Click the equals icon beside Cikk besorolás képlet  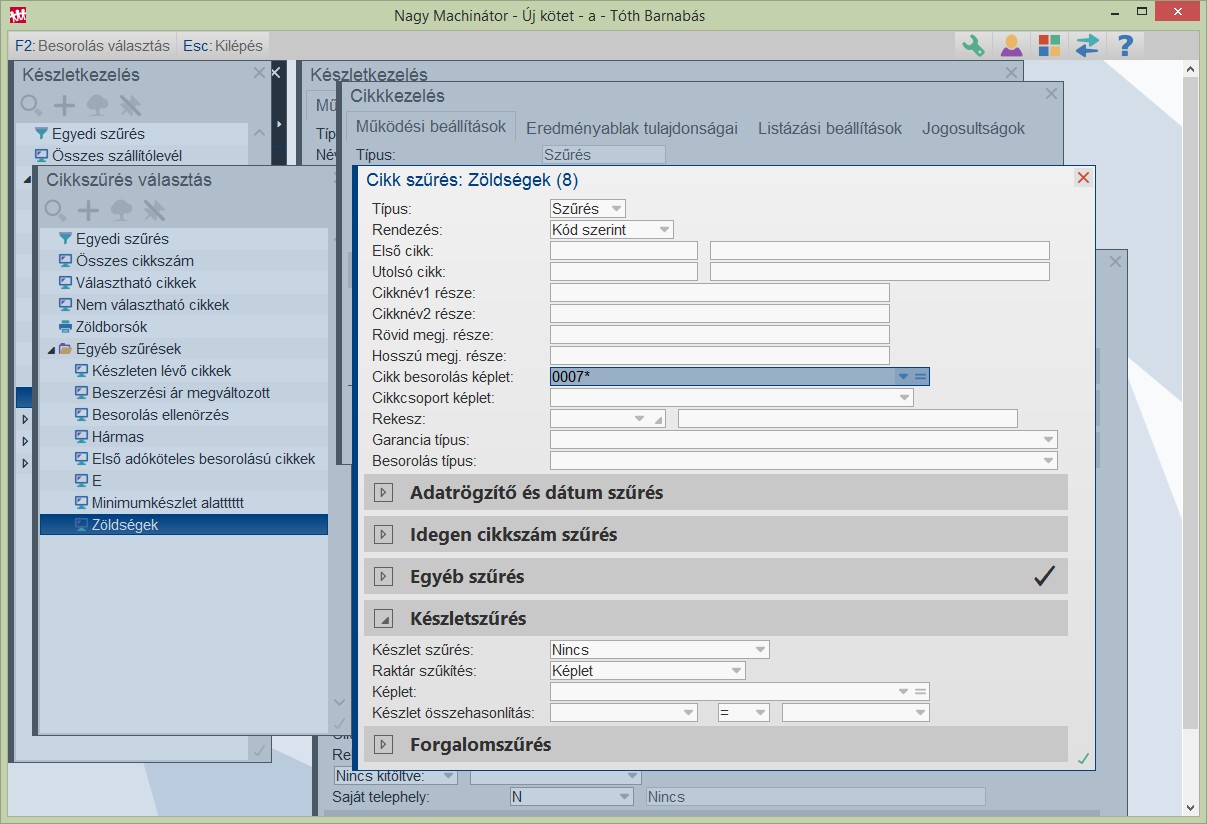pos(921,376)
